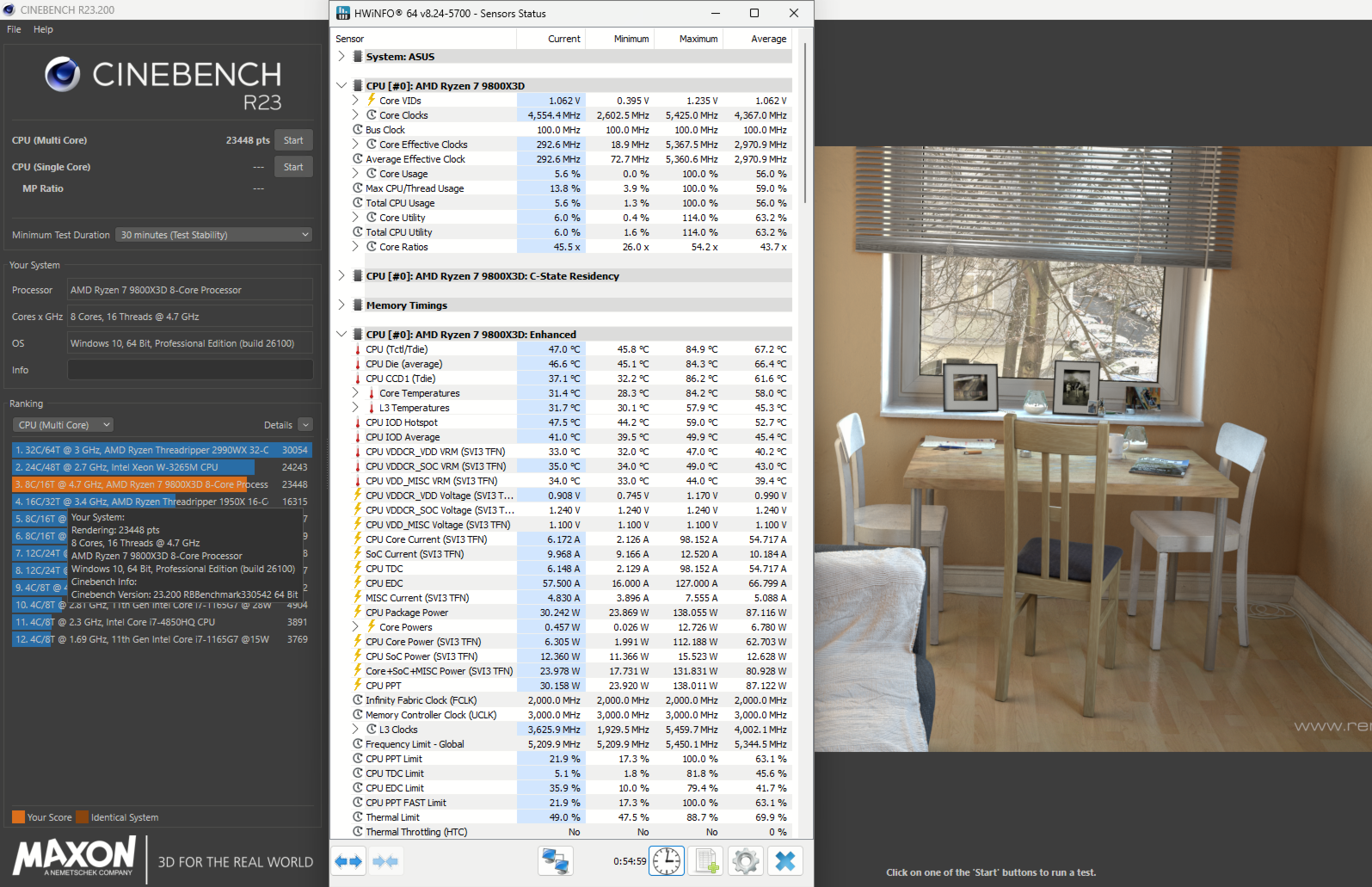Viewport: 1372px width, 887px height.
Task: Click the blue X close sensors icon
Action: 784,861
